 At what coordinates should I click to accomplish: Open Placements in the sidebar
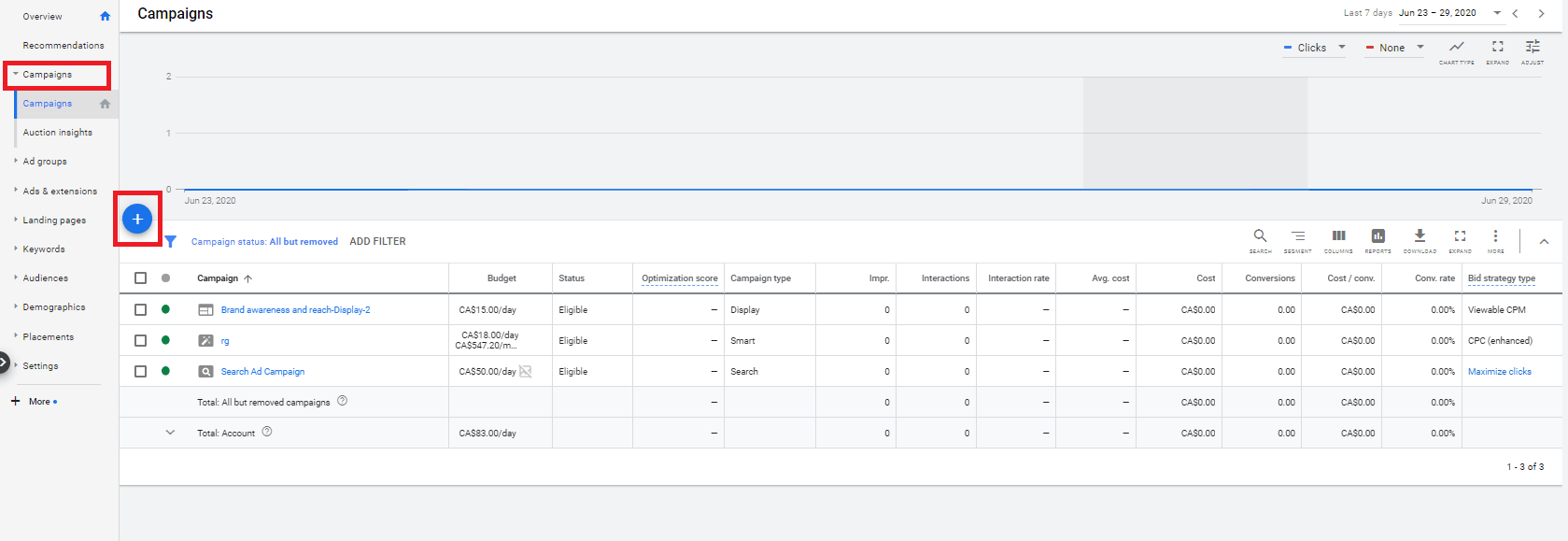49,337
